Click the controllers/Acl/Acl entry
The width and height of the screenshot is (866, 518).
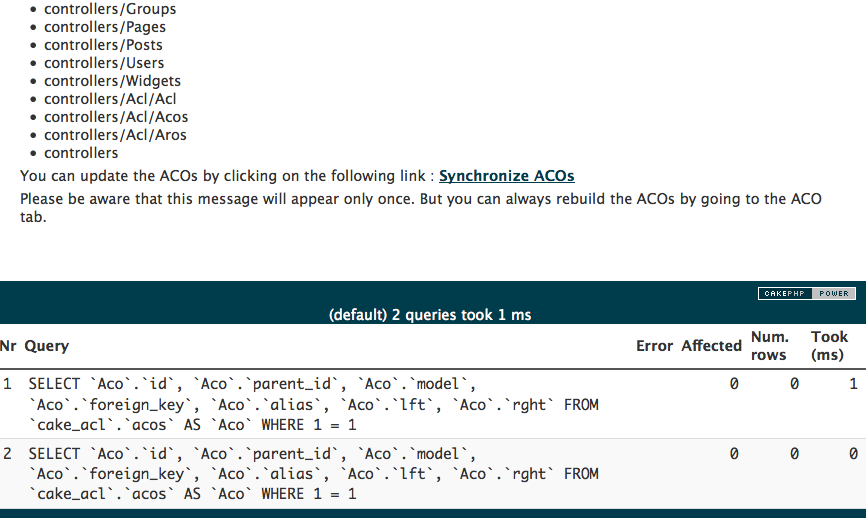(110, 99)
